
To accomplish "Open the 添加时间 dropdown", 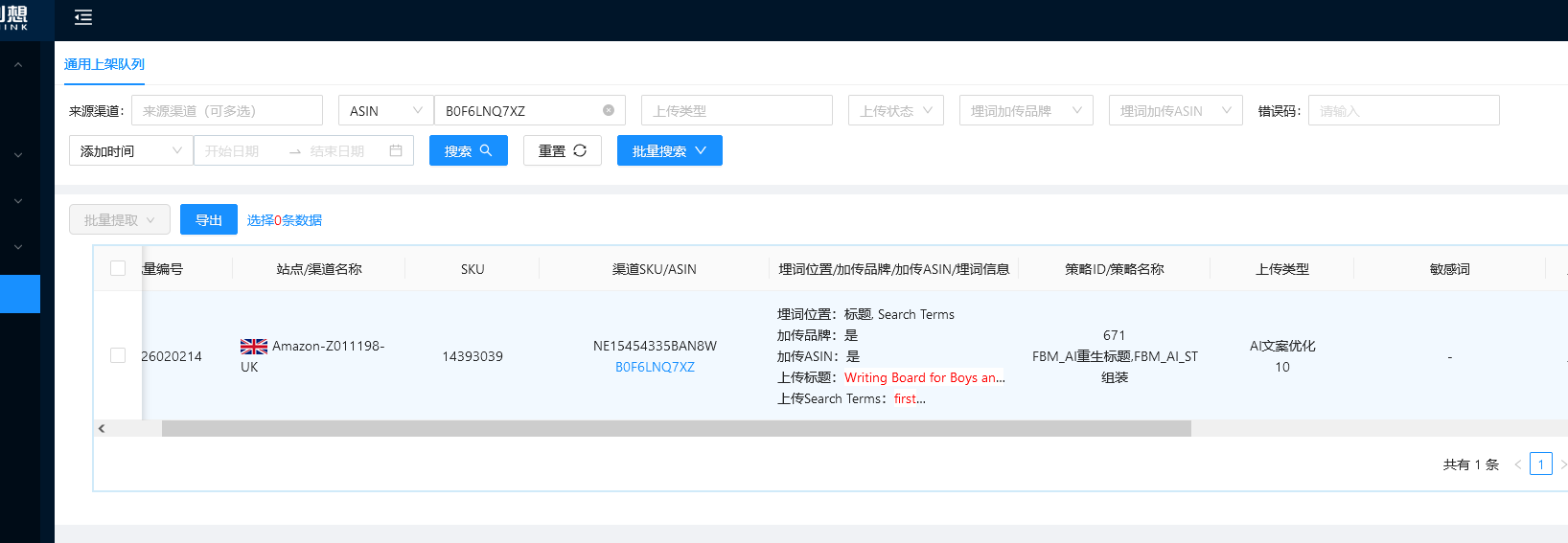I will [131, 150].
